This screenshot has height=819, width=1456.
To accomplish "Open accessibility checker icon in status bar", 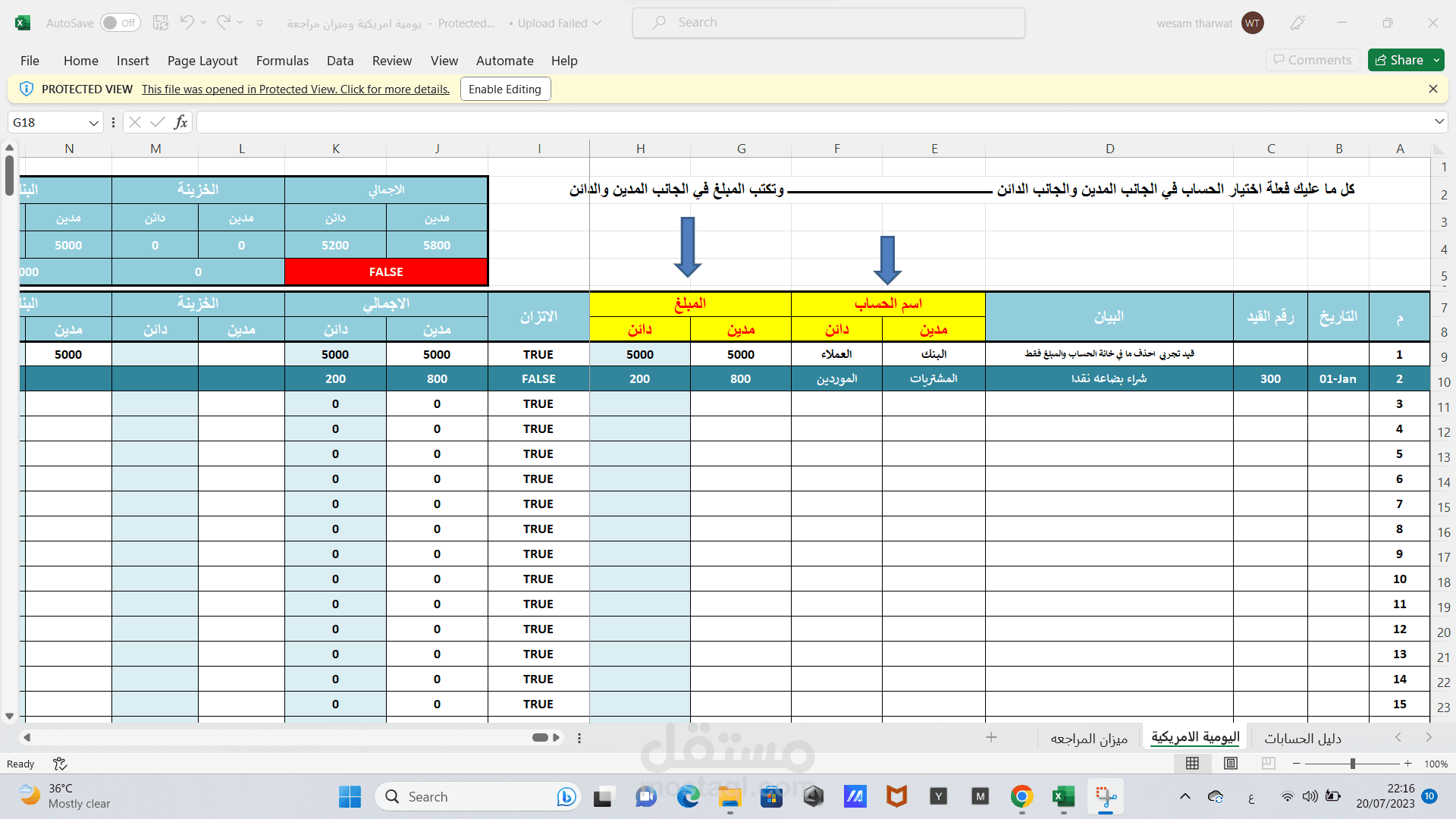I will click(60, 764).
